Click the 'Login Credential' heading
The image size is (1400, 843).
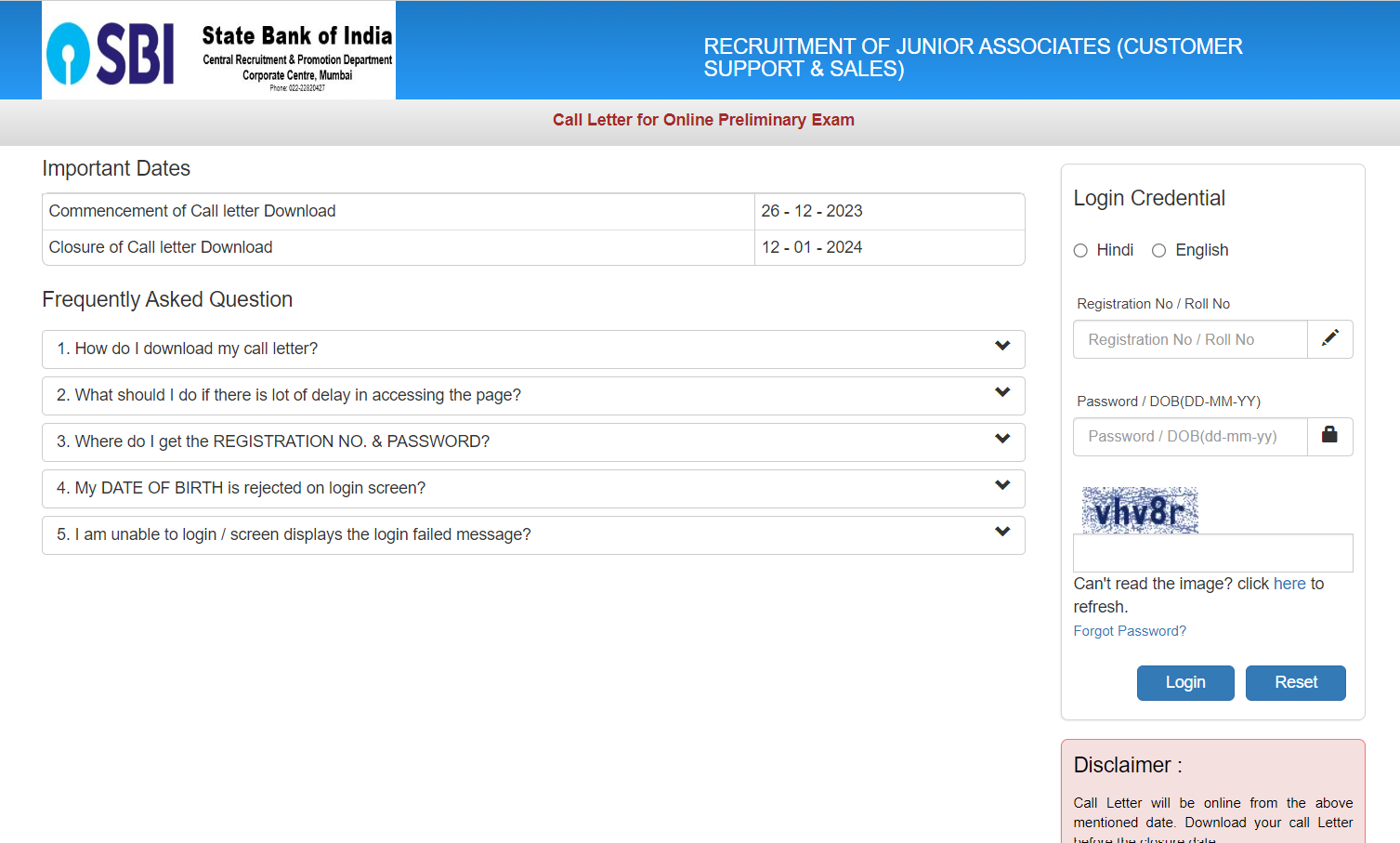click(1149, 198)
